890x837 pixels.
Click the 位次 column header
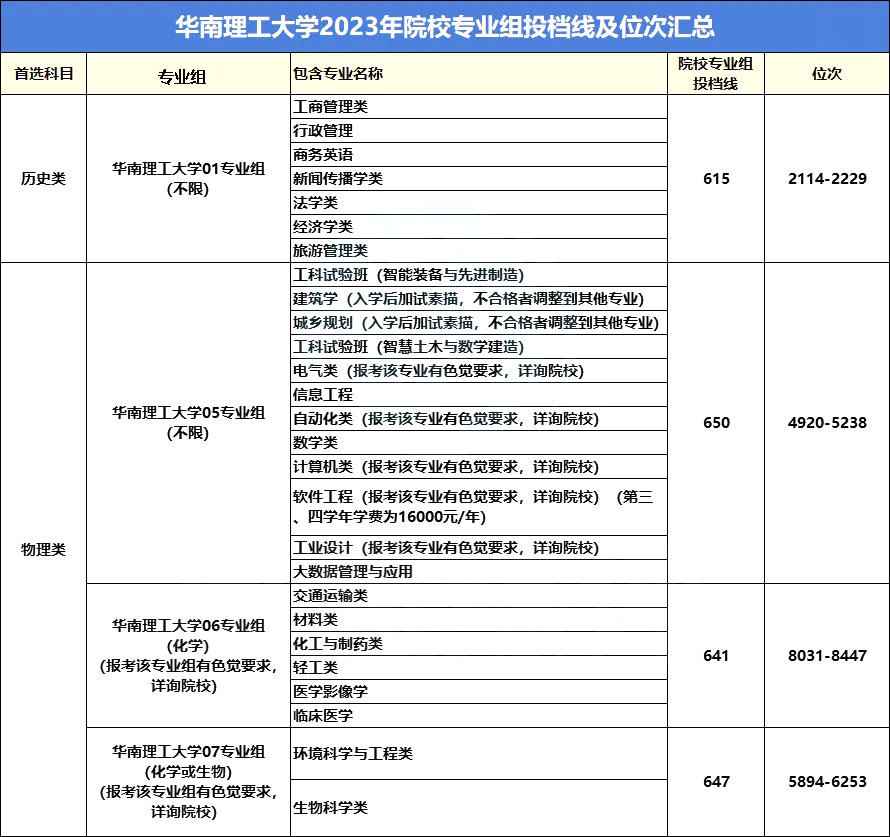(827, 74)
